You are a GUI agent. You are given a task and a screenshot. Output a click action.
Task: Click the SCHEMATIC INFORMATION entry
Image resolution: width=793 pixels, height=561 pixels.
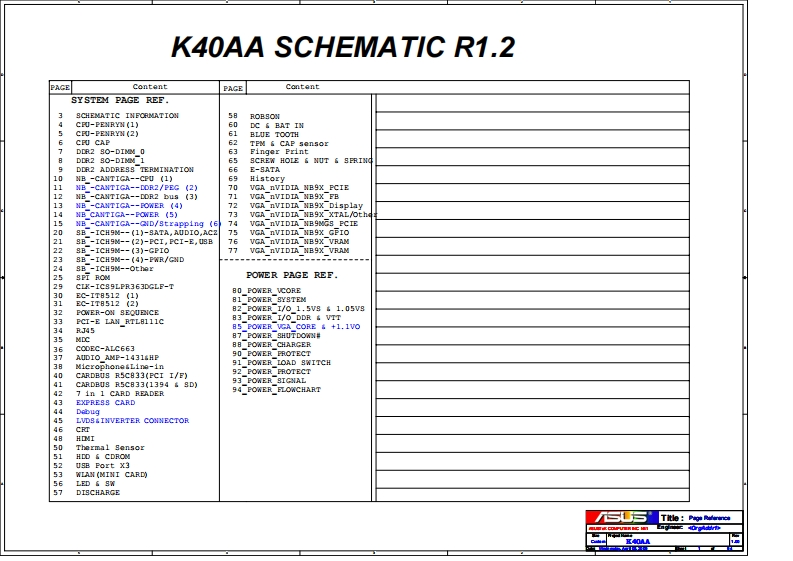[127, 116]
